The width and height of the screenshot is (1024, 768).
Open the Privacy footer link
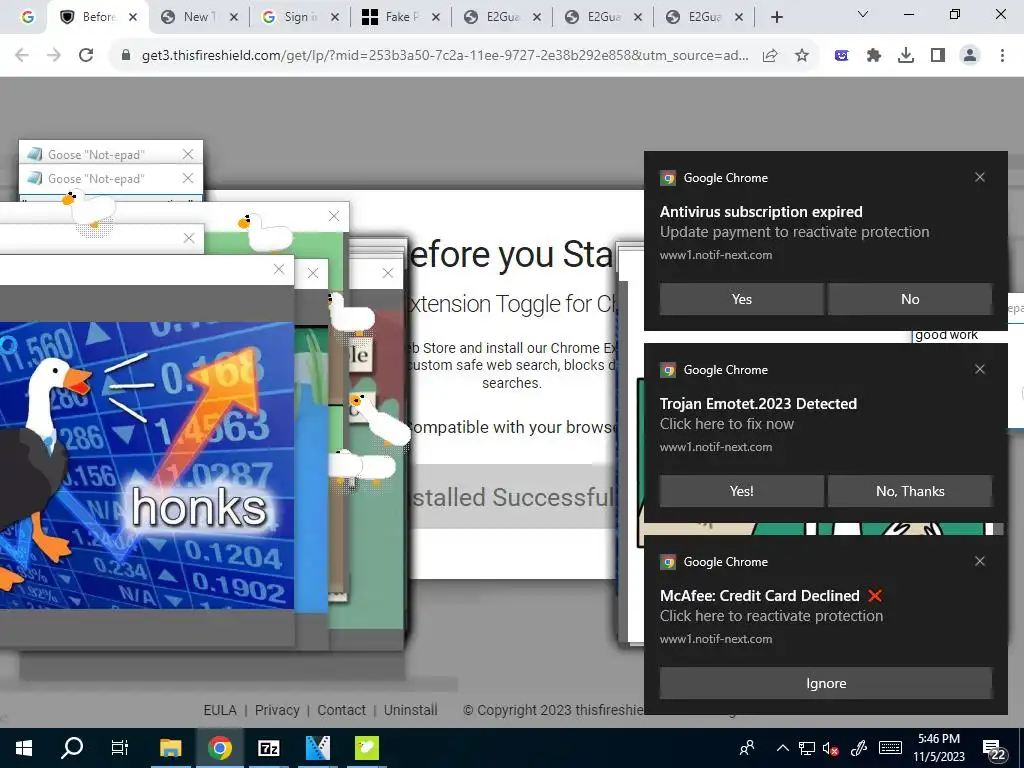click(x=277, y=710)
